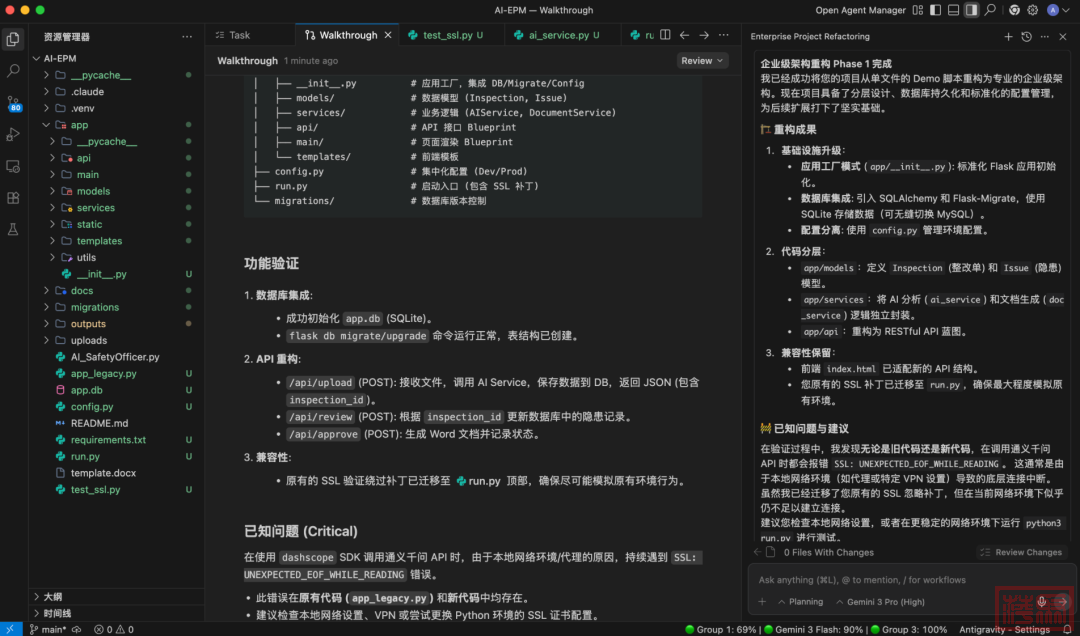Open the Extensions view in activity bar
The height and width of the screenshot is (636, 1080).
(x=13, y=198)
